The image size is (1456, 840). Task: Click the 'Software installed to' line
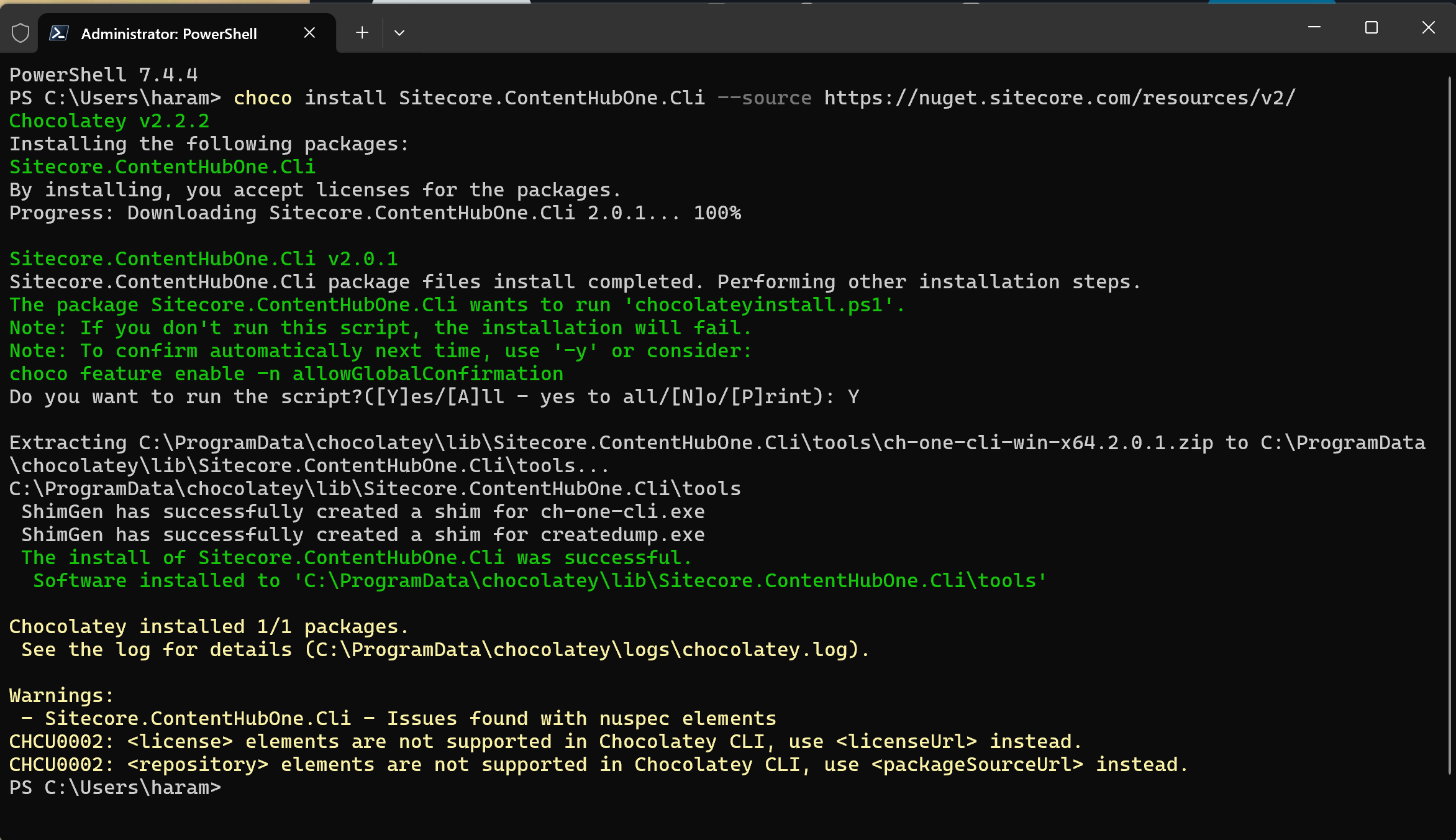[540, 581]
